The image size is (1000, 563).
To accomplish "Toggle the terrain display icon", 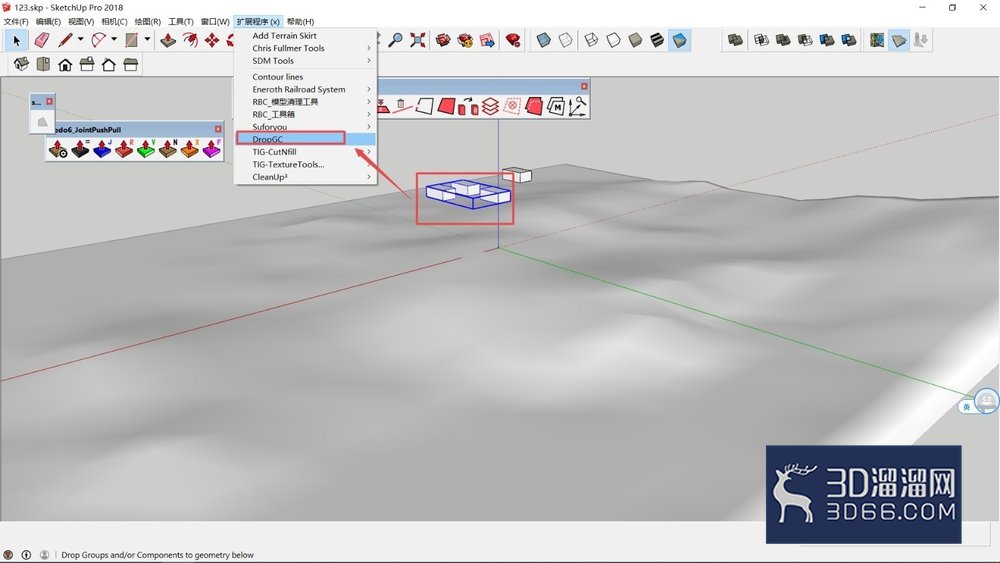I will tap(899, 40).
